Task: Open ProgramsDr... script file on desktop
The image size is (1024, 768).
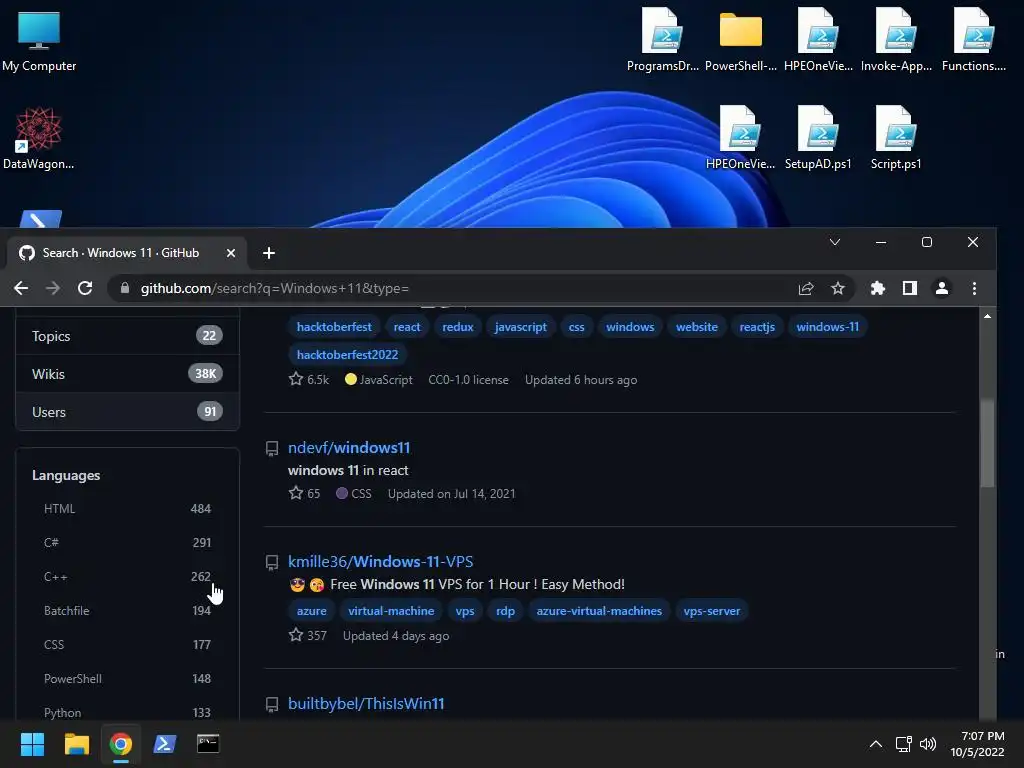Action: tap(662, 40)
